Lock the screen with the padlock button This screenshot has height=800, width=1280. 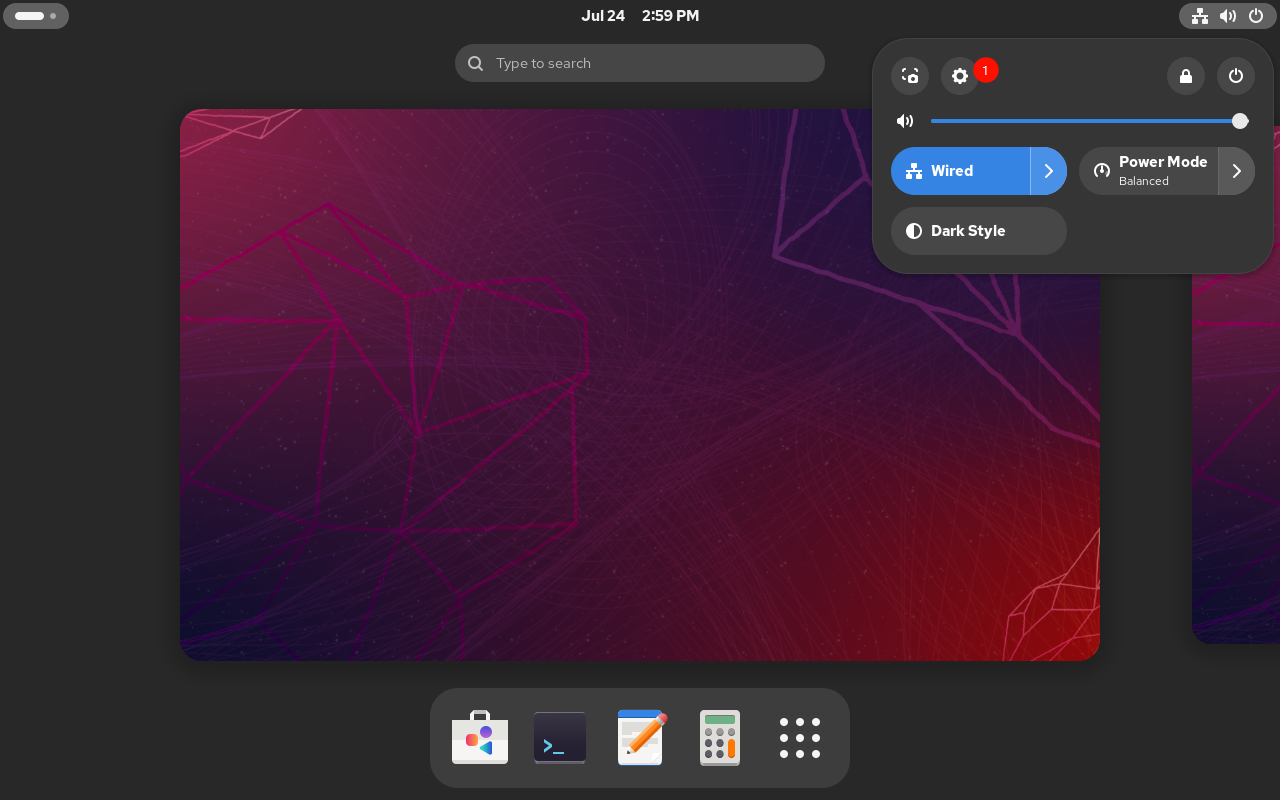coord(1186,76)
